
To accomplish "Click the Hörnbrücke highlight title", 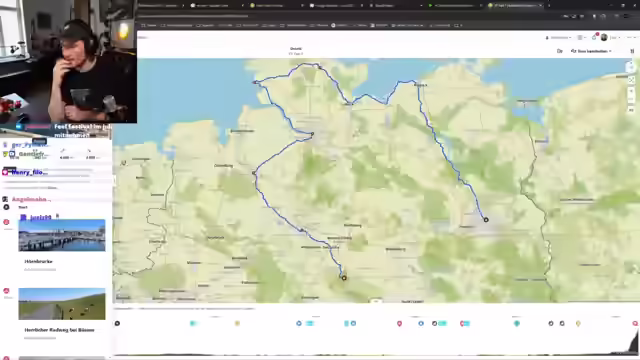I will (x=38, y=261).
